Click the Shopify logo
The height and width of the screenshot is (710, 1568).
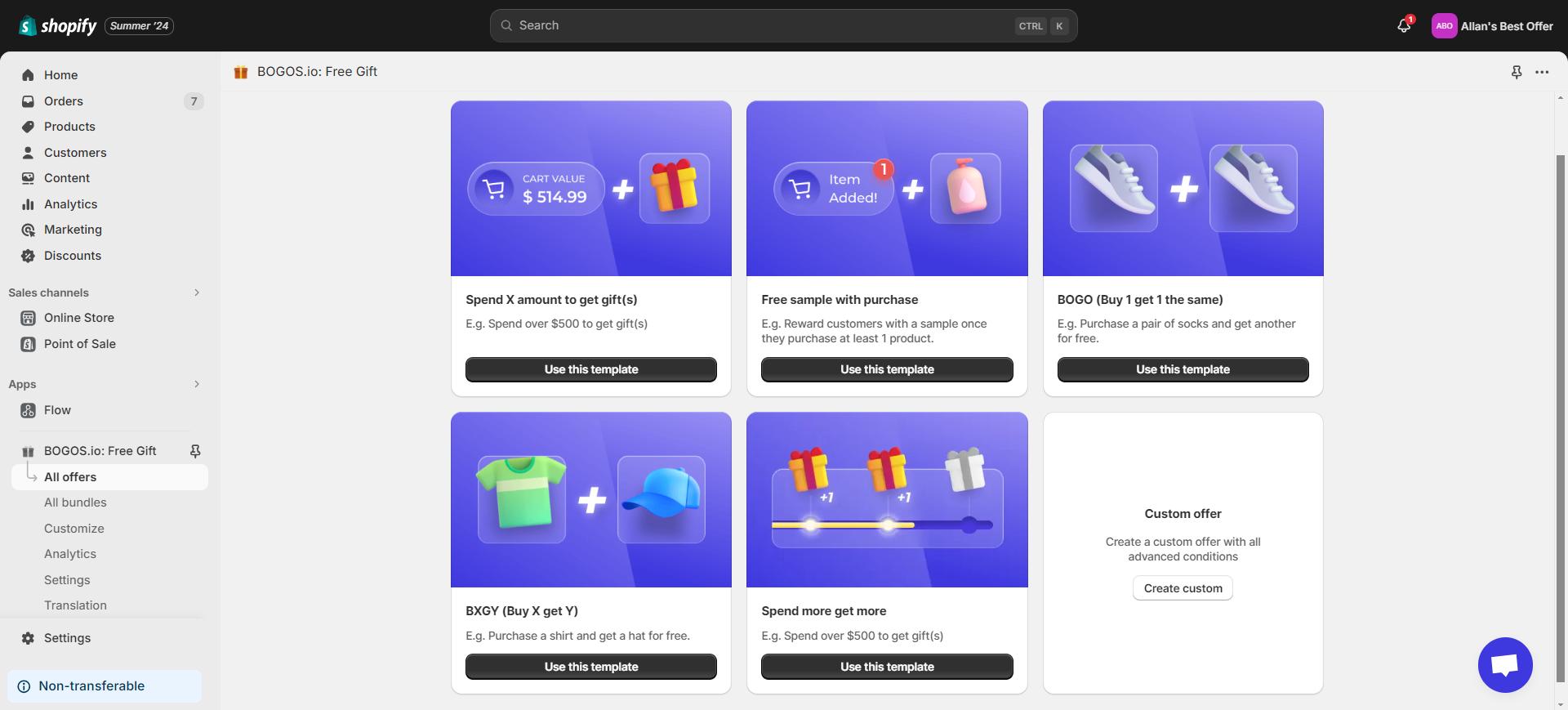coord(57,26)
